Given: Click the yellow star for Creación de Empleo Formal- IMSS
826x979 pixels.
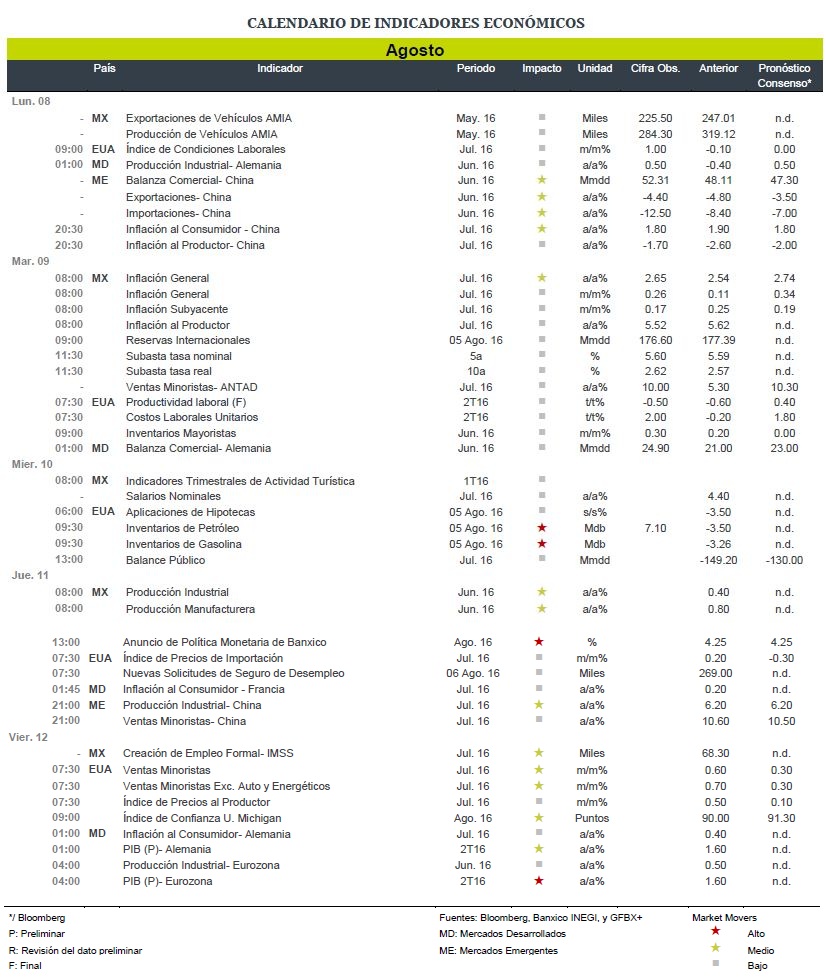Looking at the screenshot, I should 539,752.
